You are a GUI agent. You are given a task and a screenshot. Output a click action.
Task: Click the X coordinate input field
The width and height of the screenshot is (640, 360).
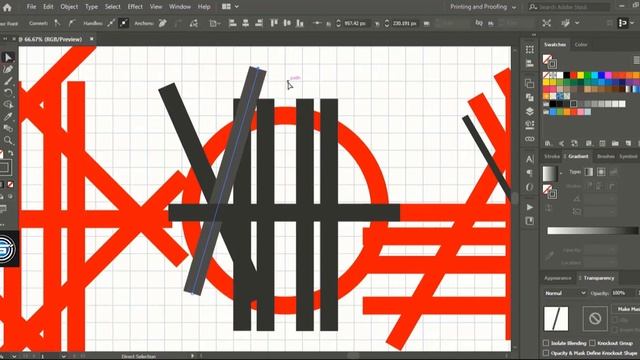tap(357, 23)
